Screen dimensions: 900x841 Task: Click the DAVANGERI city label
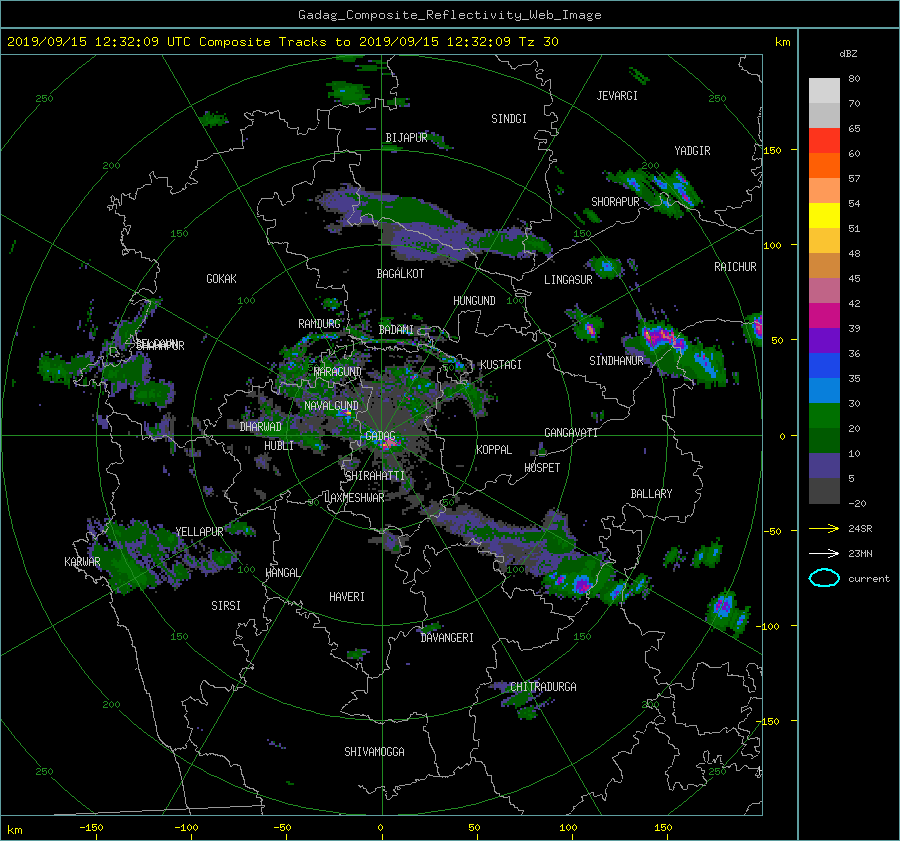pyautogui.click(x=447, y=638)
